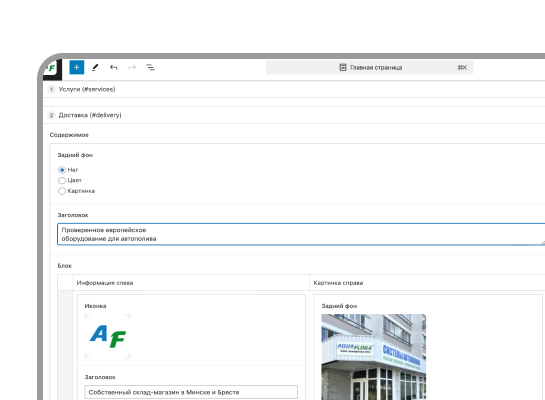545x400 pixels.
Task: Click the AF site logo icon
Action: click(51, 68)
